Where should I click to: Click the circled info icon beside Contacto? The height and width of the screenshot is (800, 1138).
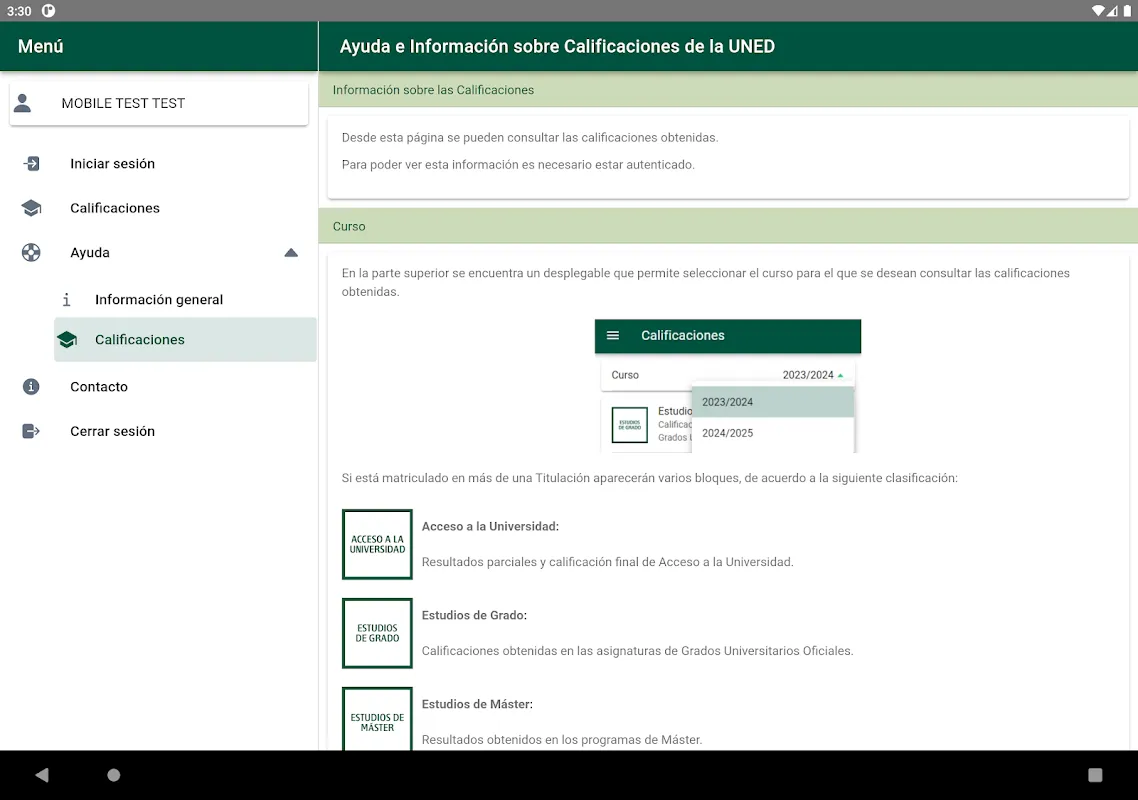tap(31, 387)
